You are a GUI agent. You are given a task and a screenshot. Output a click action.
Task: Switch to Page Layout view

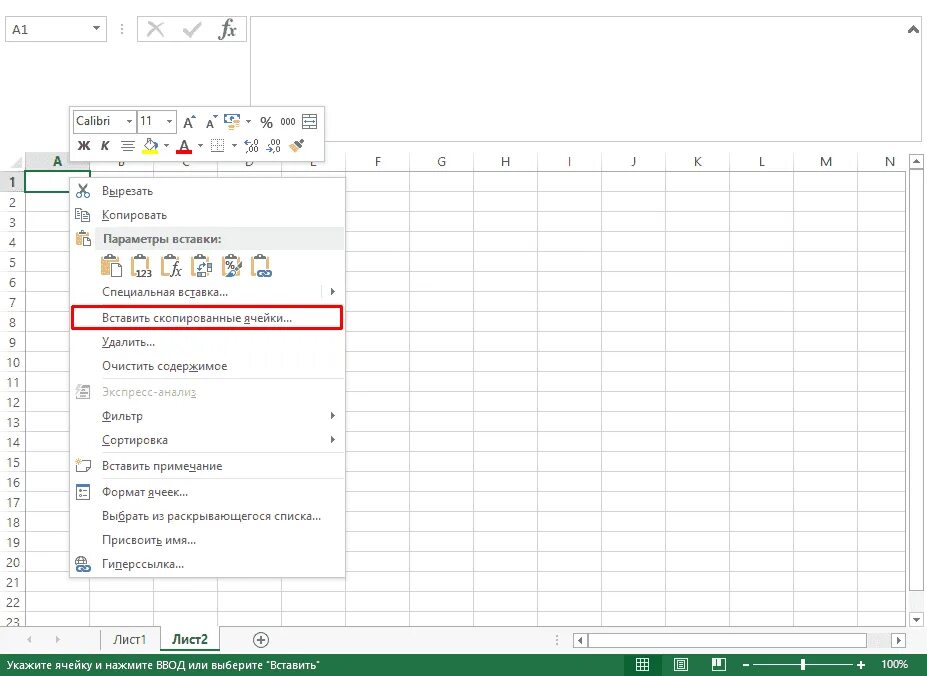coord(680,665)
